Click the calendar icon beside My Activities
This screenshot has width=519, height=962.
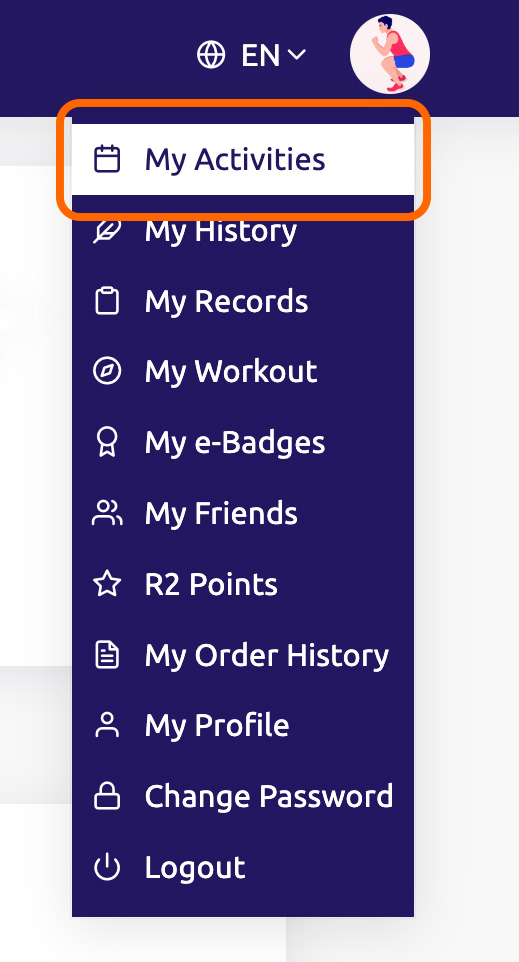point(107,160)
